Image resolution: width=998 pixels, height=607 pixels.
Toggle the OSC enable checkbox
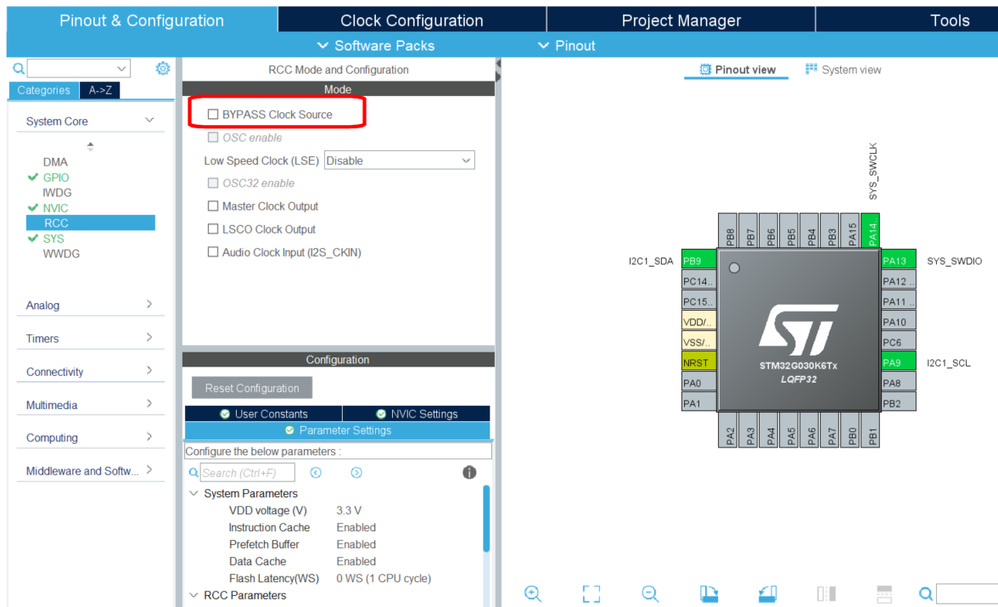[213, 137]
